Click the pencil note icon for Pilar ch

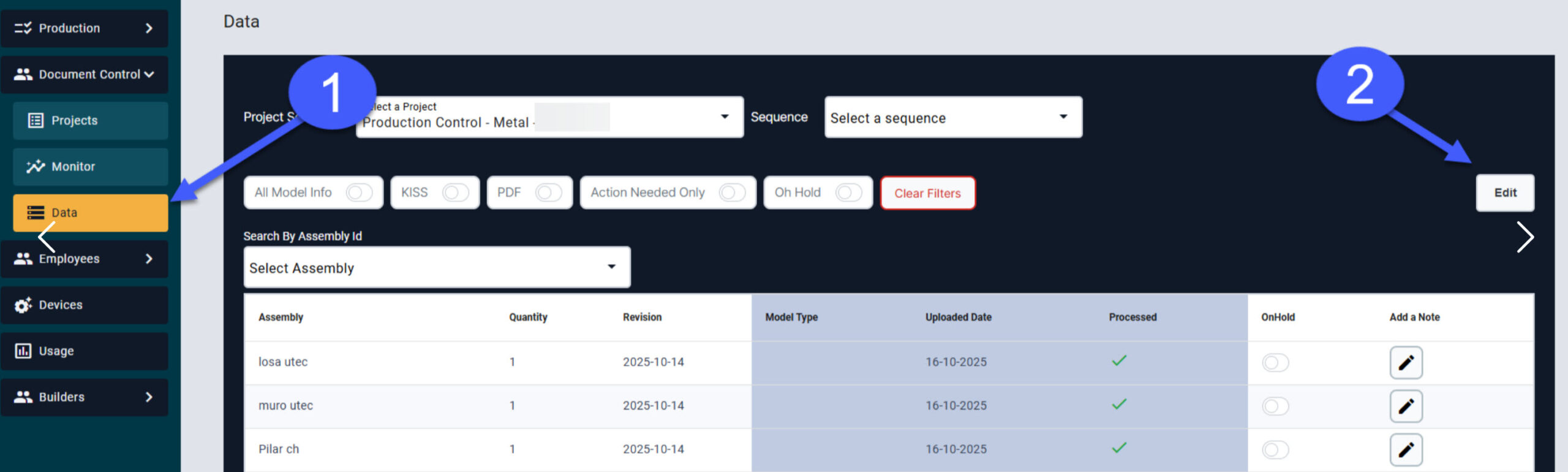tap(1405, 449)
